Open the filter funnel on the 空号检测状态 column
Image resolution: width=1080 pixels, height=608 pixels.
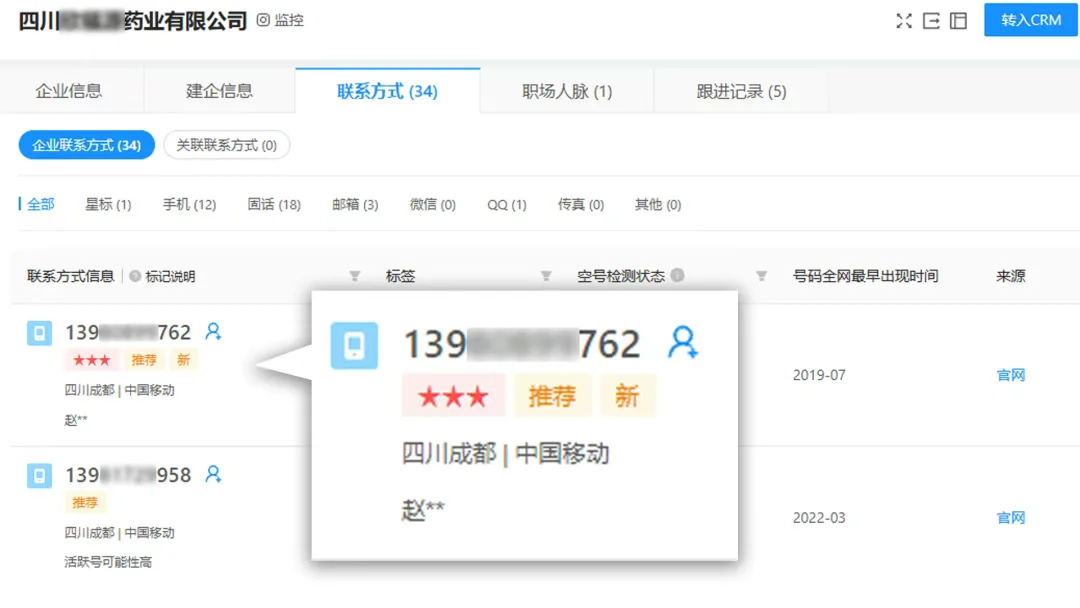tap(762, 276)
